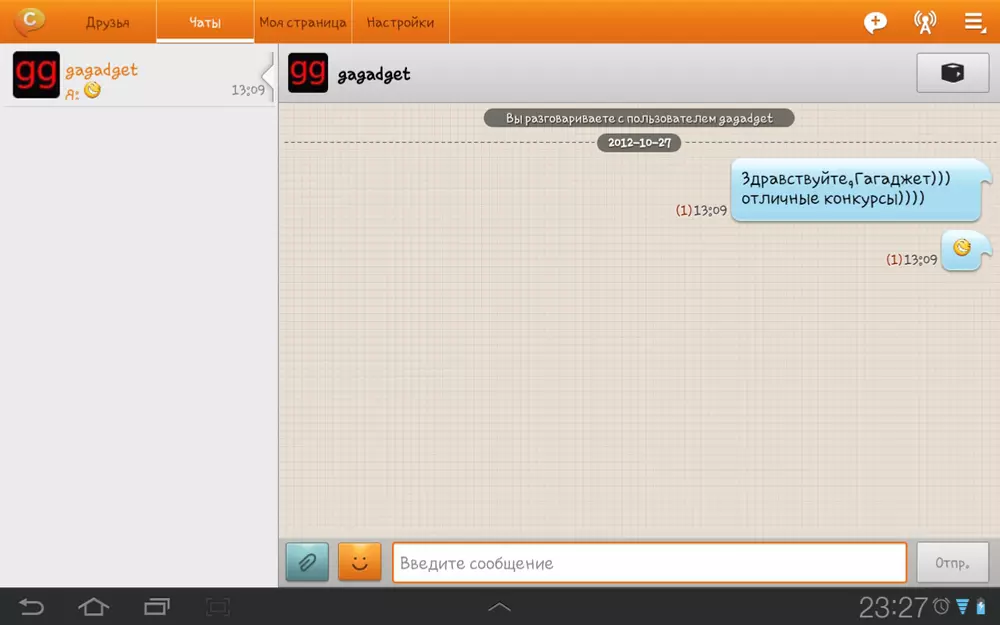Tap the gagadget avatar in chat header

pyautogui.click(x=308, y=74)
